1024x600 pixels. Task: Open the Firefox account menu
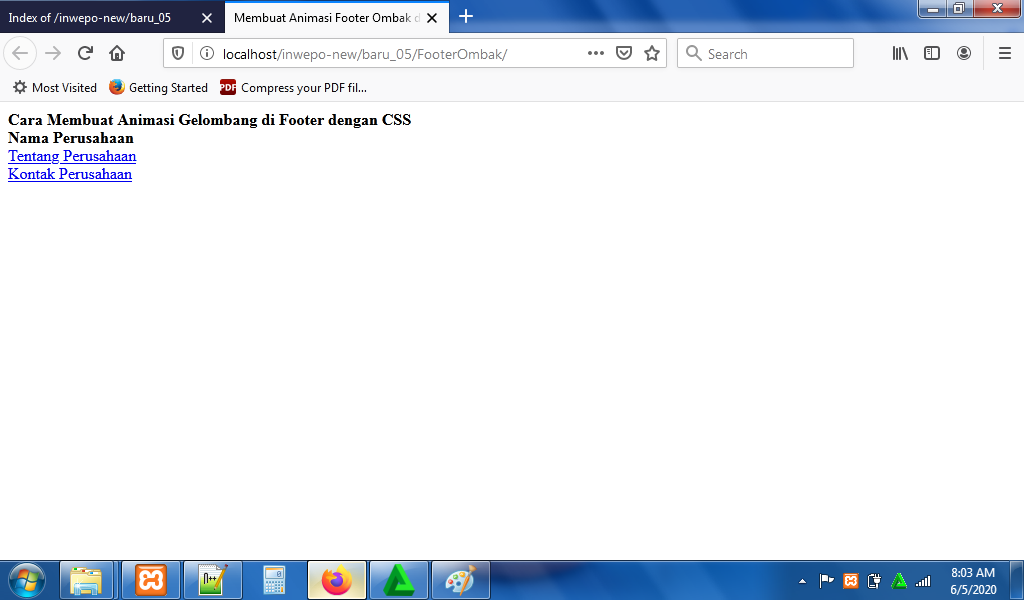pos(964,54)
